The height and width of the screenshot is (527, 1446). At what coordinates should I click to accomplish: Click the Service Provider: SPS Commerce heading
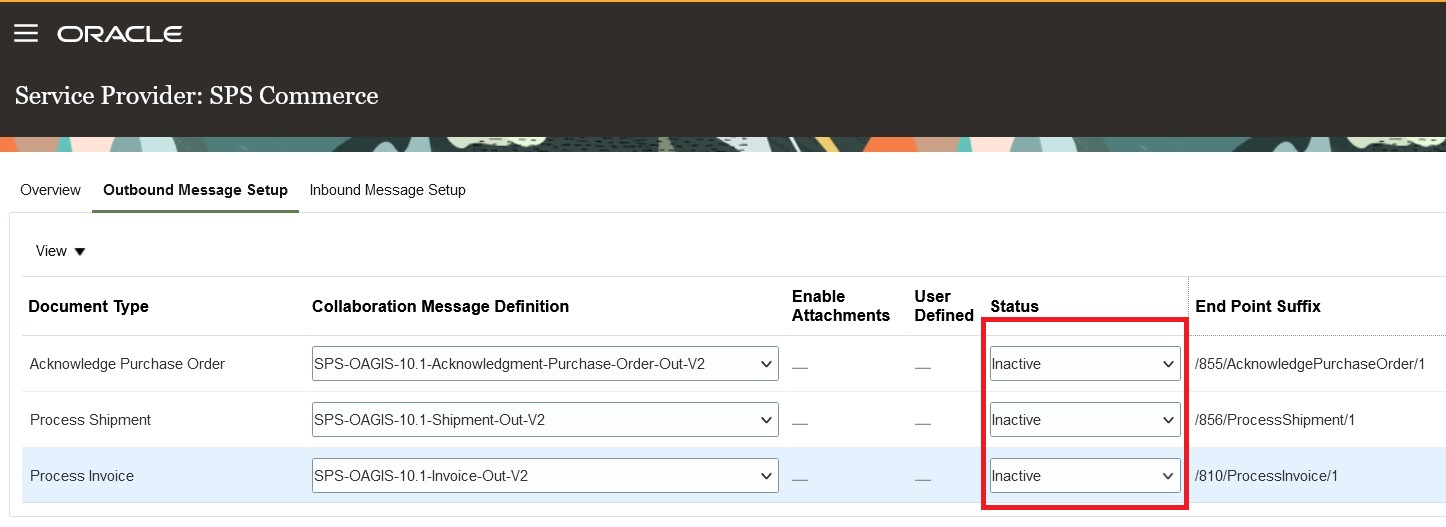pos(197,96)
